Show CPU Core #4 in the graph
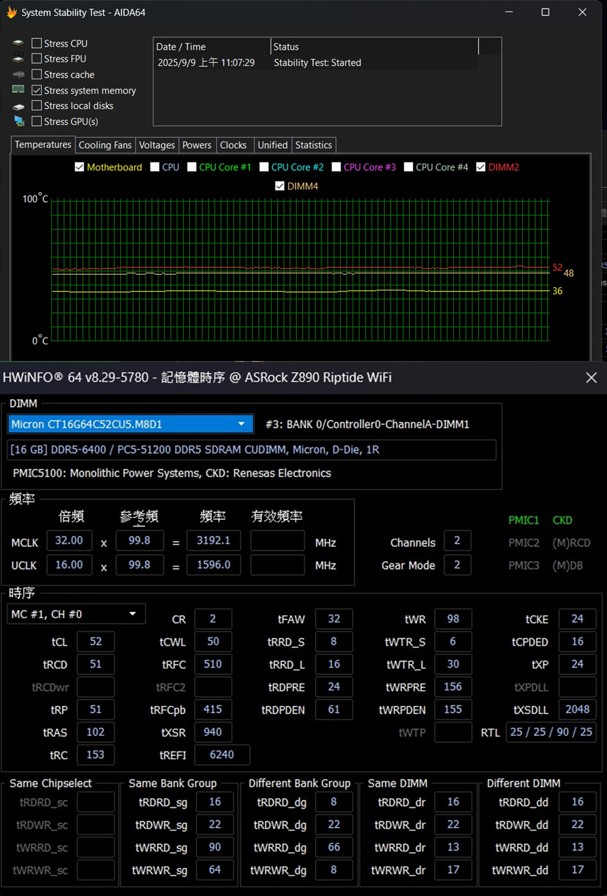607x896 pixels. [408, 167]
